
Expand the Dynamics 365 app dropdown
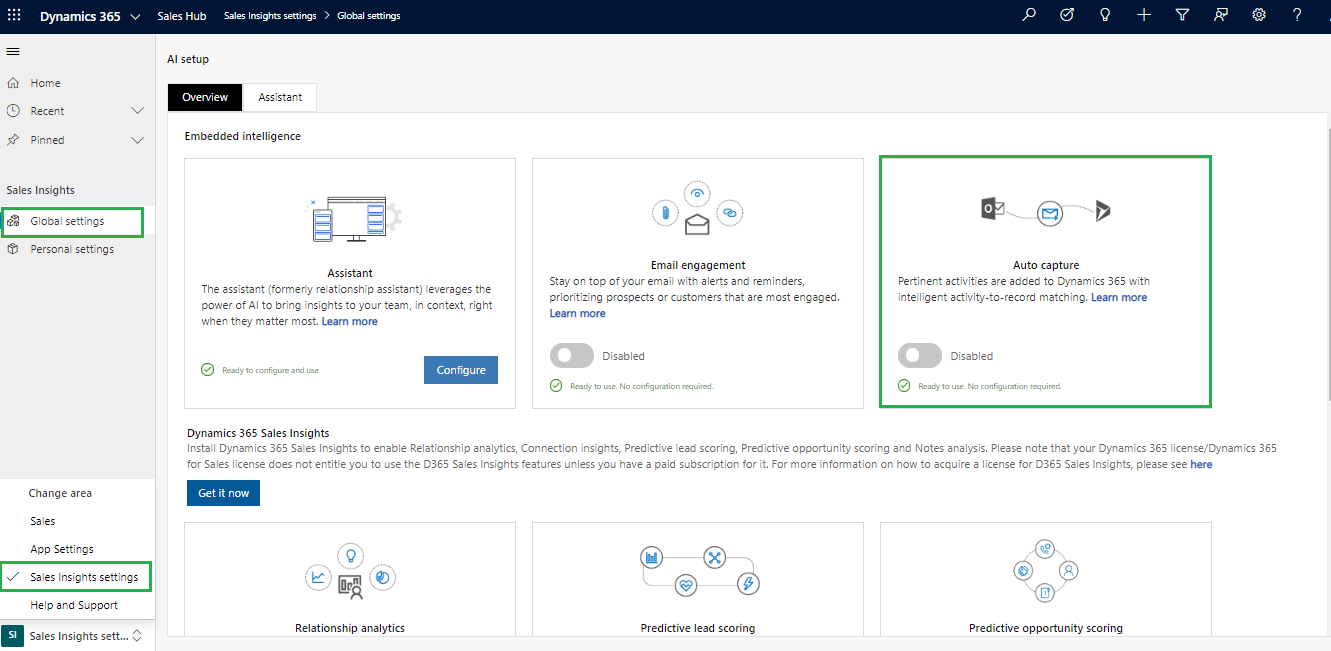tap(135, 17)
